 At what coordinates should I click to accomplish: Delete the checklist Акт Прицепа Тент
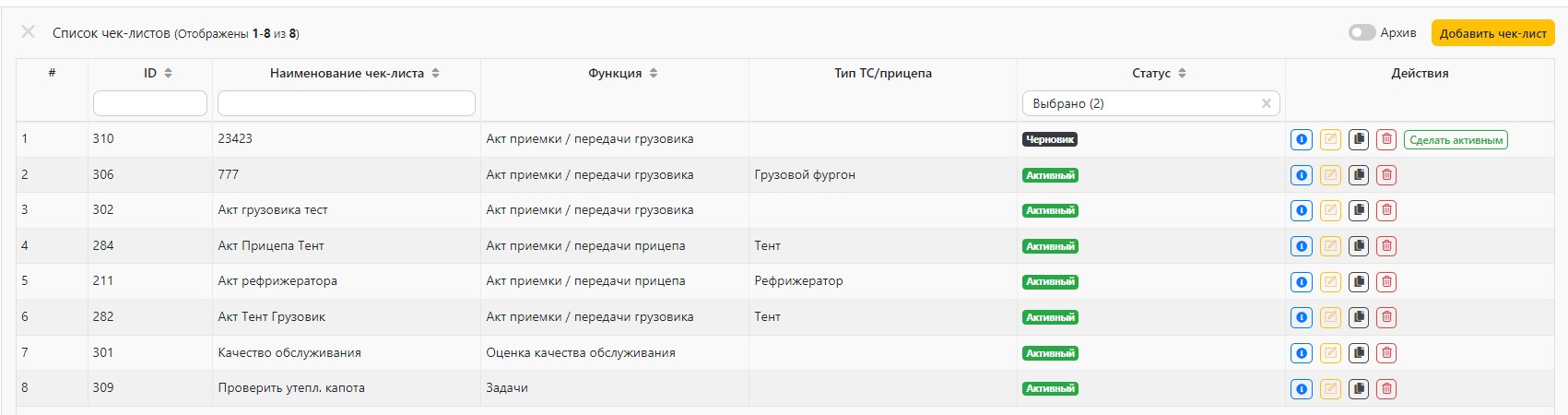coord(1386,246)
